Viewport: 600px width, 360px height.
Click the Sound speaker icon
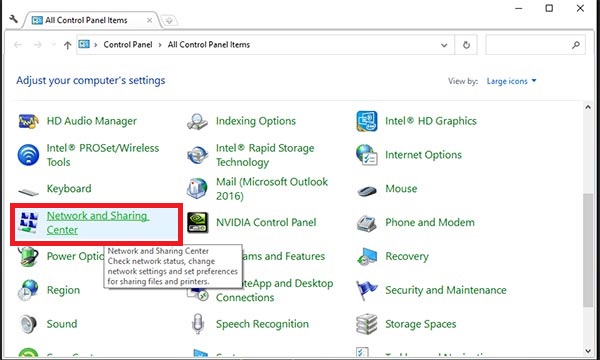tap(28, 324)
